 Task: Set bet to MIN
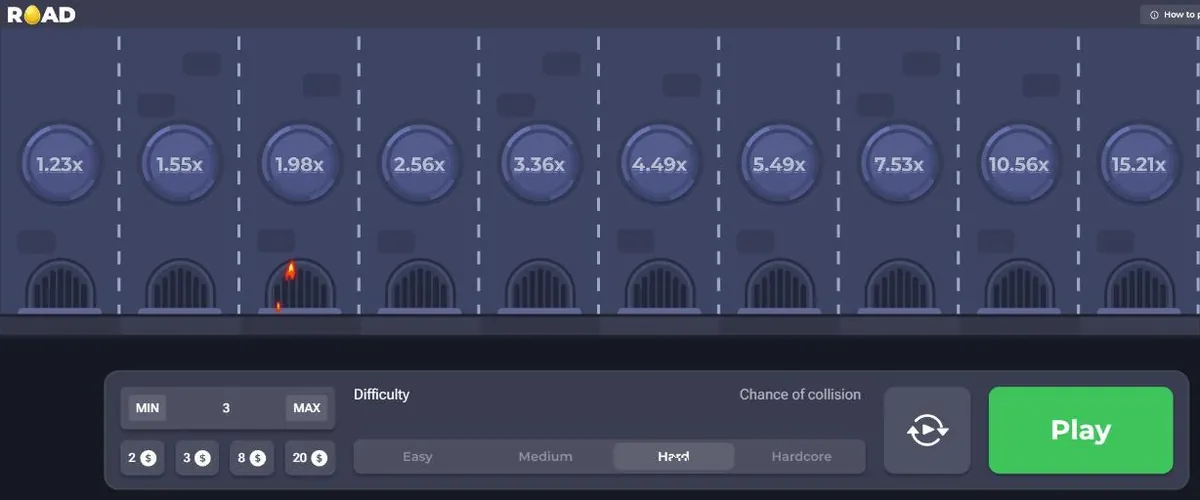pyautogui.click(x=147, y=408)
